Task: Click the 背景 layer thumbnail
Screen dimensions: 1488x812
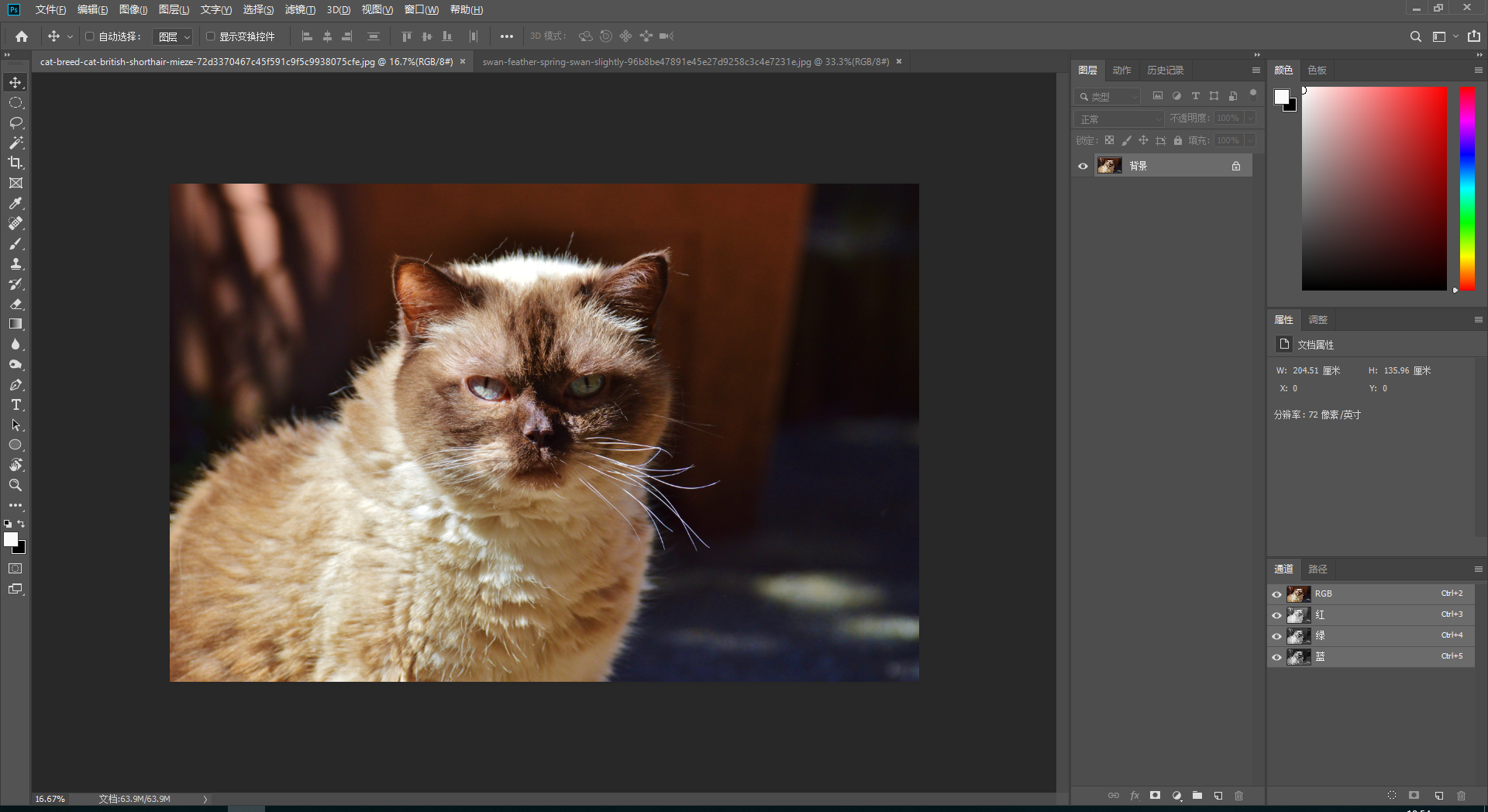Action: click(1109, 166)
